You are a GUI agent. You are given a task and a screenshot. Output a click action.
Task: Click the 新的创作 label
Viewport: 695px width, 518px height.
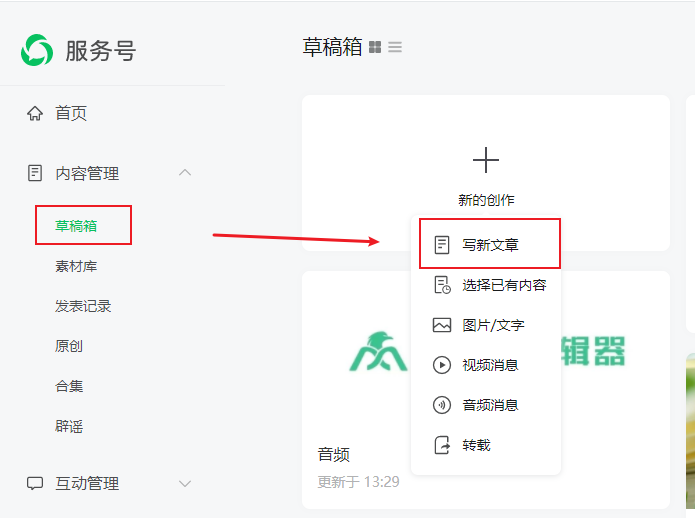(486, 200)
